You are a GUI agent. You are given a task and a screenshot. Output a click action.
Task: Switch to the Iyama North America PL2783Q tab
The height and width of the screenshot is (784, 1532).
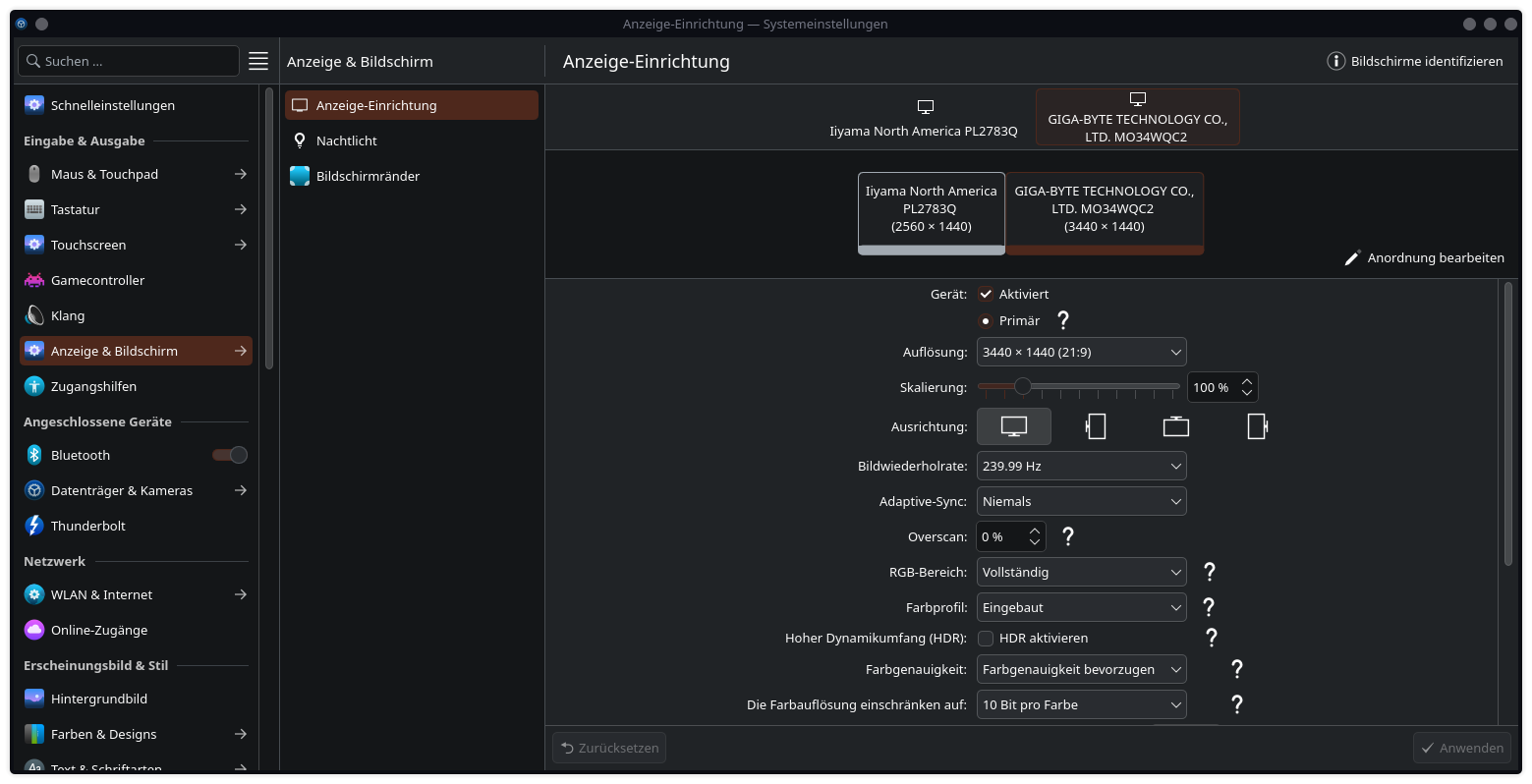[924, 118]
